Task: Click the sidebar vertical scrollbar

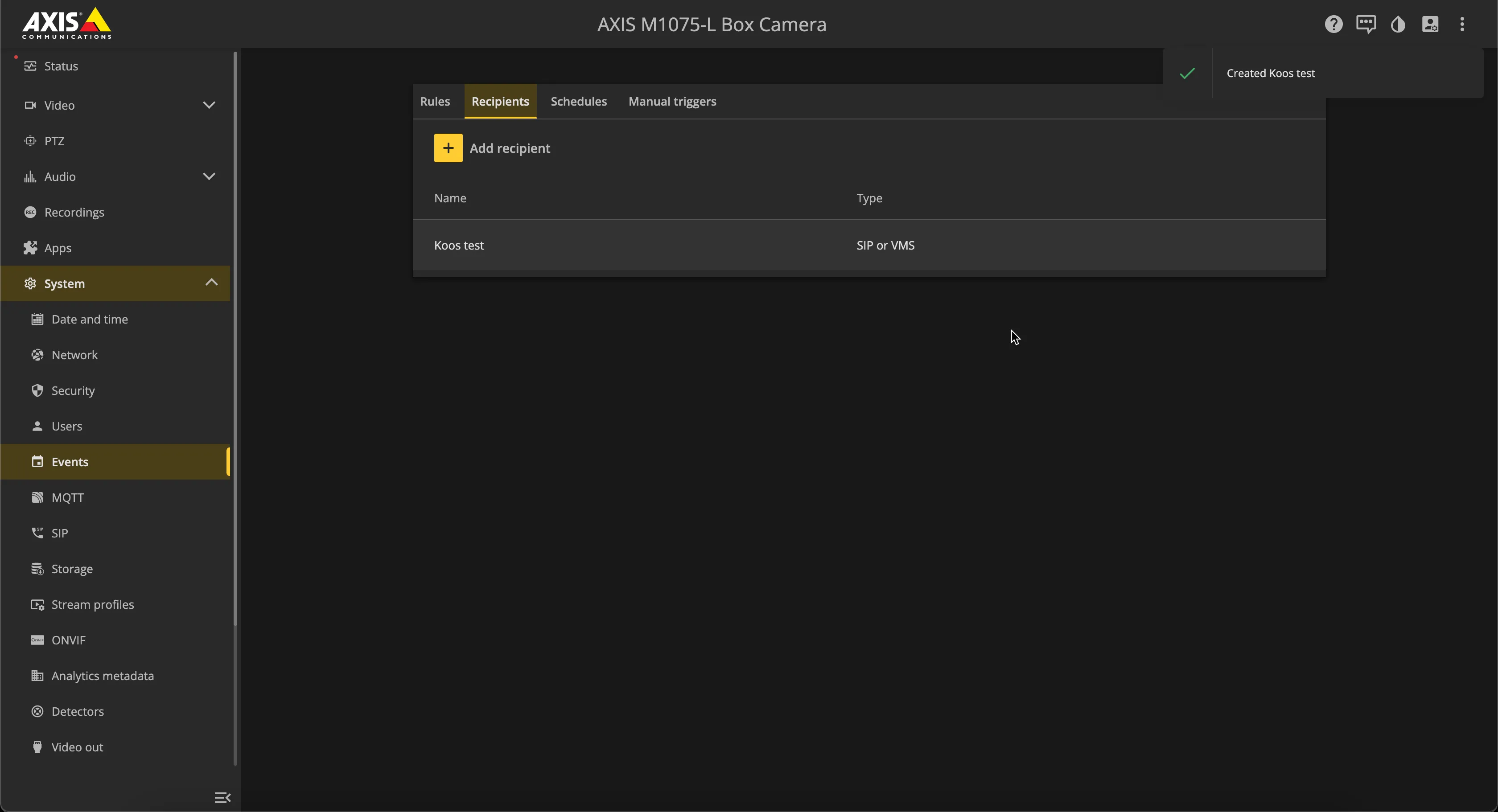Action: (x=235, y=339)
